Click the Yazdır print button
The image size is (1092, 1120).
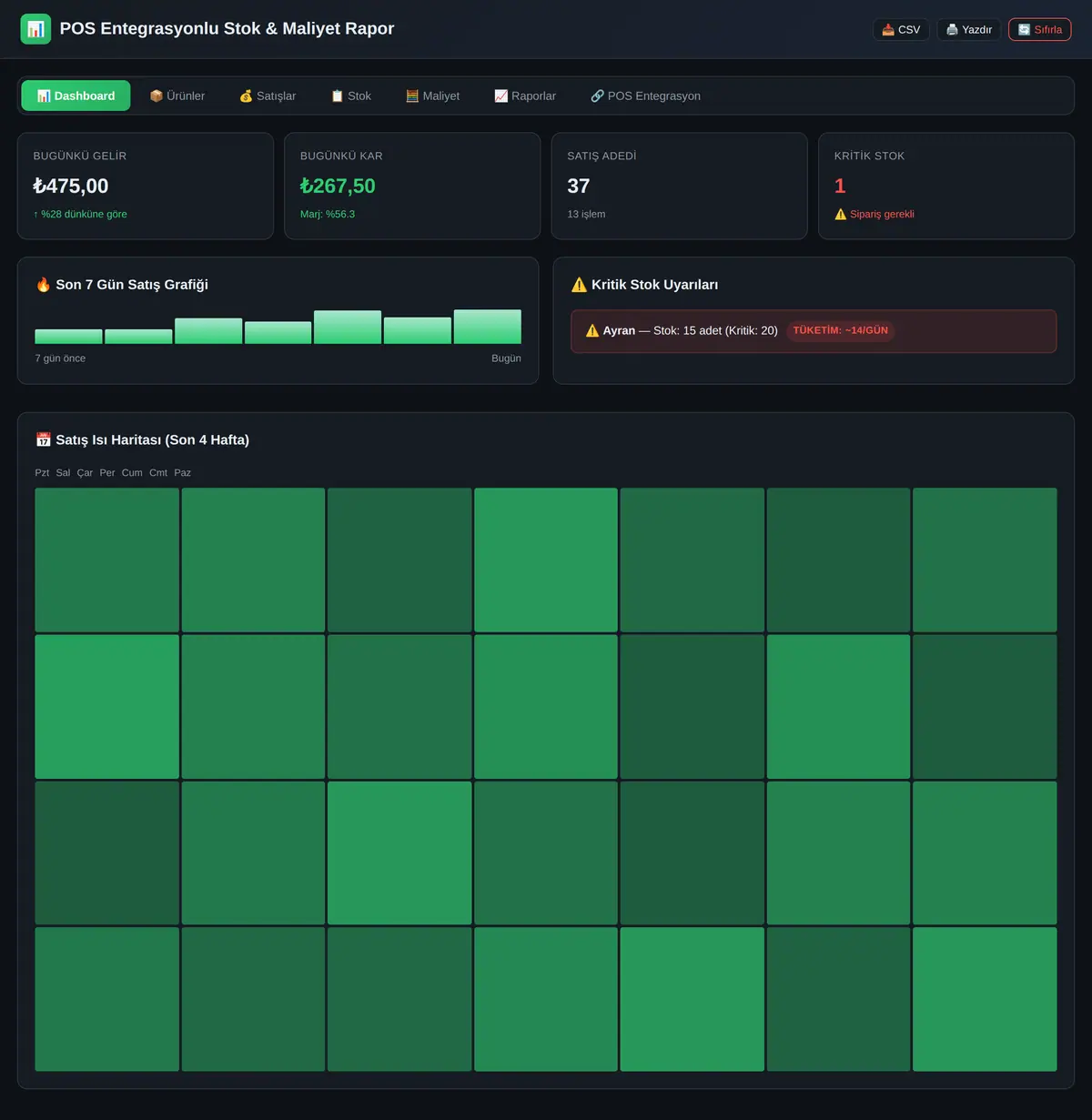(x=969, y=29)
